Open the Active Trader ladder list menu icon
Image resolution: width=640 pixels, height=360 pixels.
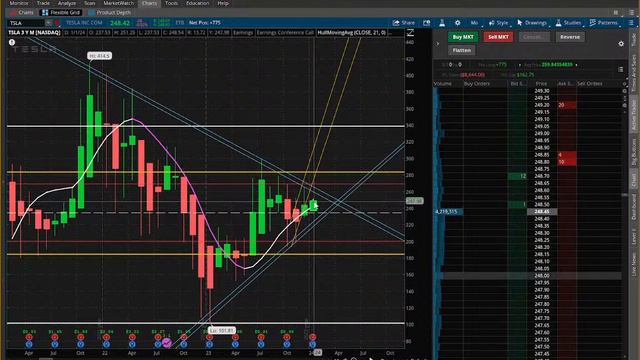point(620,69)
